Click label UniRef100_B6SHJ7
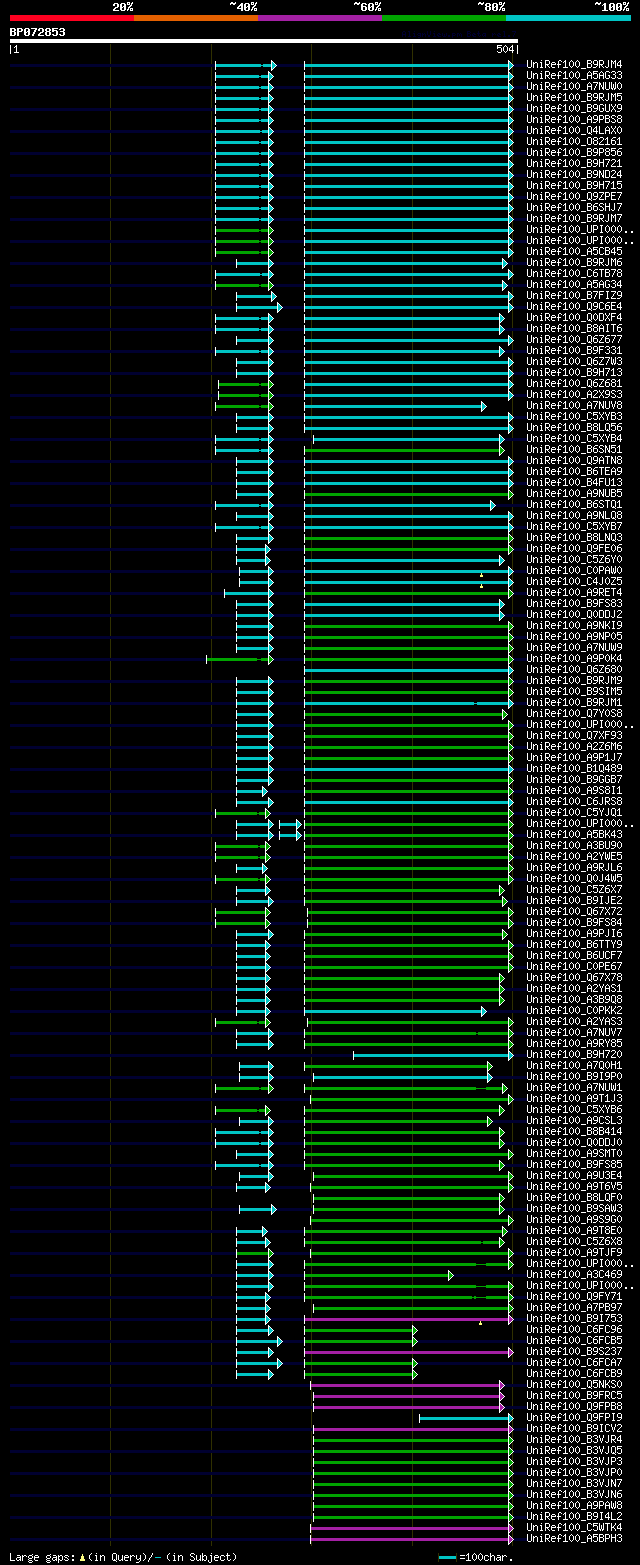The width and height of the screenshot is (640, 1565). point(574,207)
